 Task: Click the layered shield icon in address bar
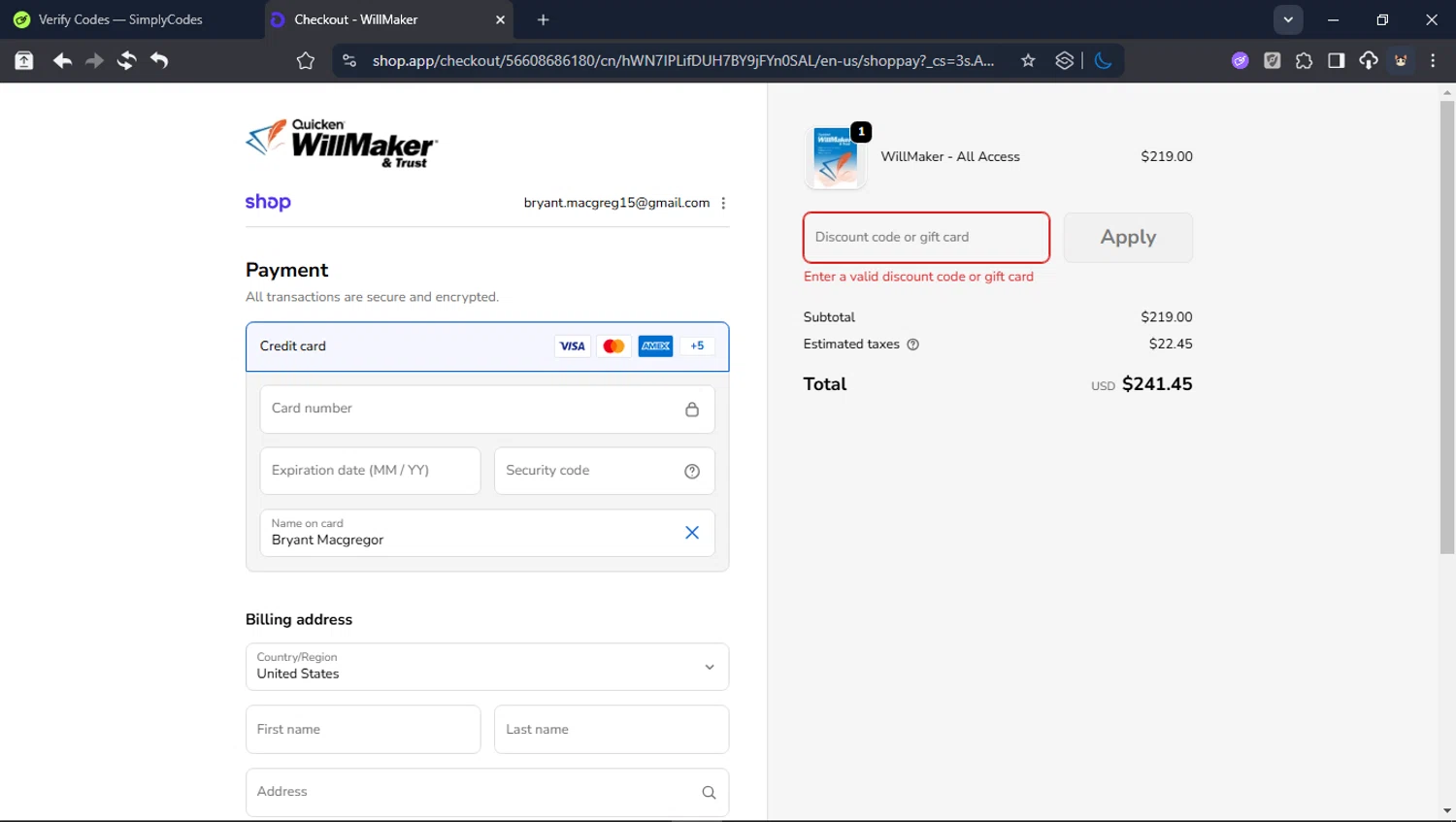(1064, 61)
